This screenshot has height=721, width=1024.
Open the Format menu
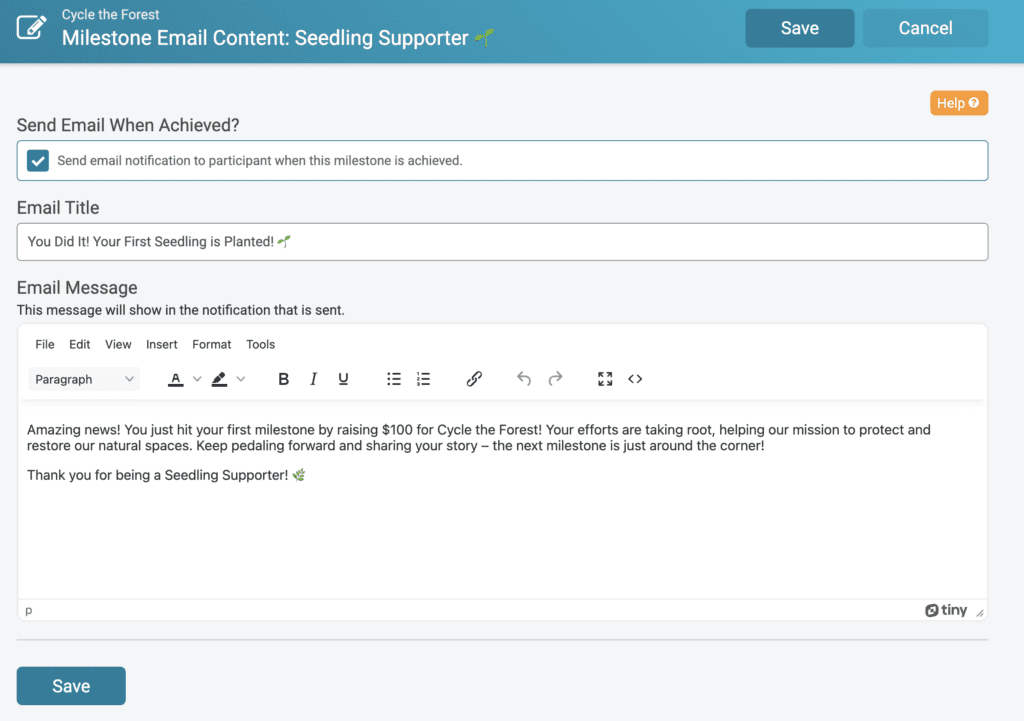tap(212, 344)
